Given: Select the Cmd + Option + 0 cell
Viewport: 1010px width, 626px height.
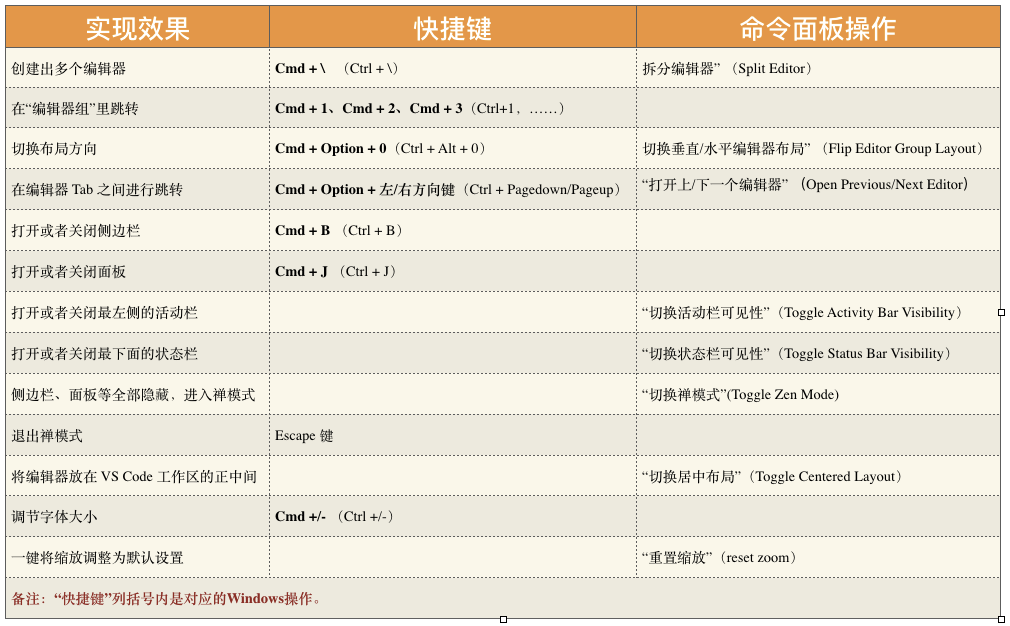Looking at the screenshot, I should point(453,148).
